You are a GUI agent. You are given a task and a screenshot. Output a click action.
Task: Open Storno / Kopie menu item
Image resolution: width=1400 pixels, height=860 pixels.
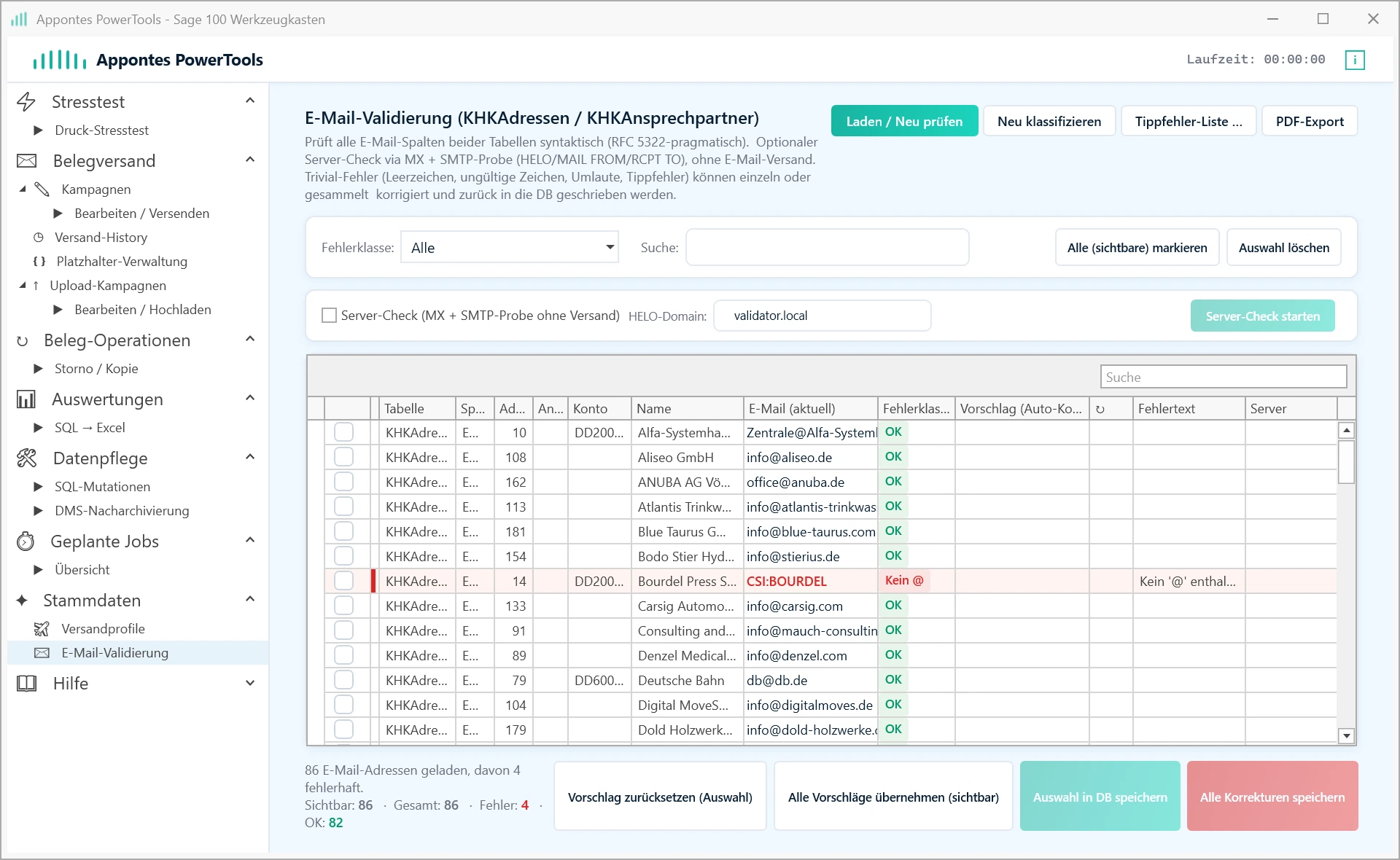[96, 369]
